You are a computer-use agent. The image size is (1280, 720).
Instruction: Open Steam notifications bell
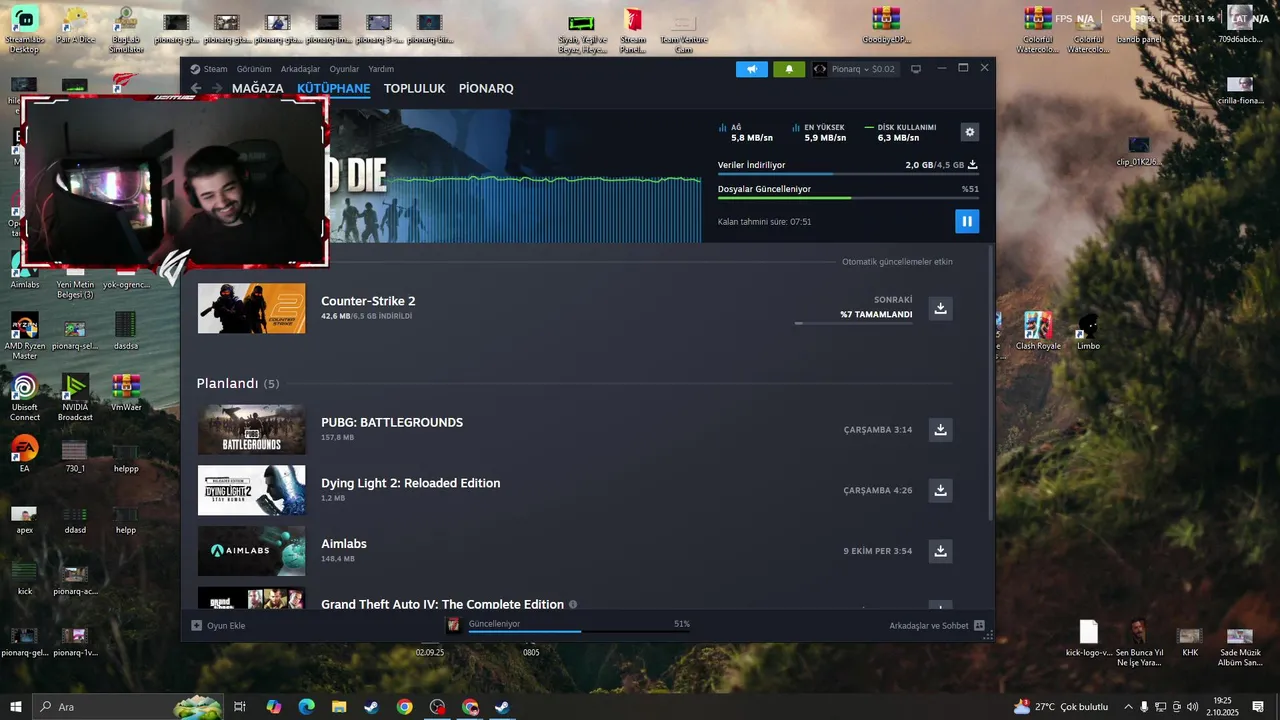[789, 69]
